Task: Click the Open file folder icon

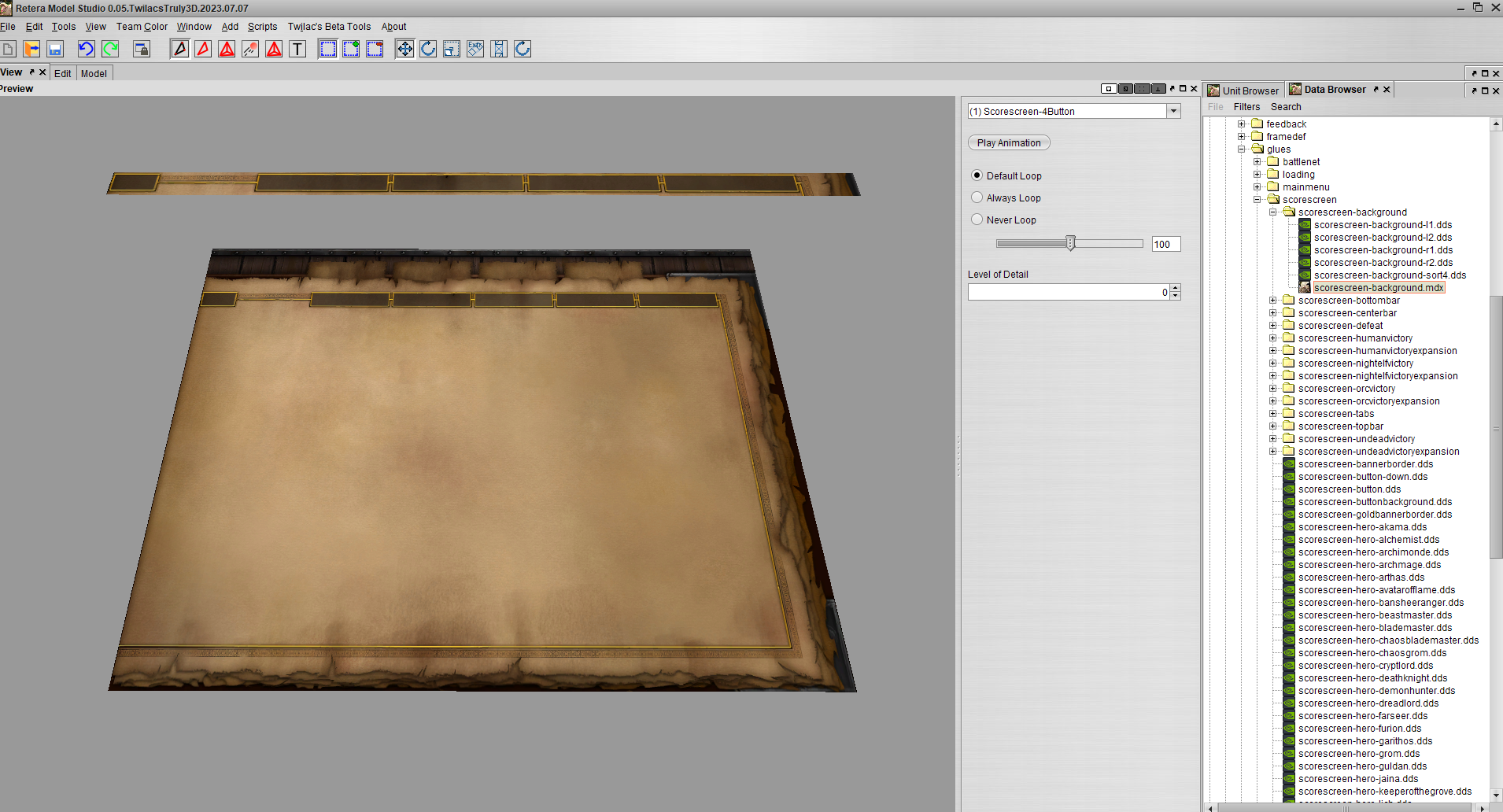Action: [31, 49]
